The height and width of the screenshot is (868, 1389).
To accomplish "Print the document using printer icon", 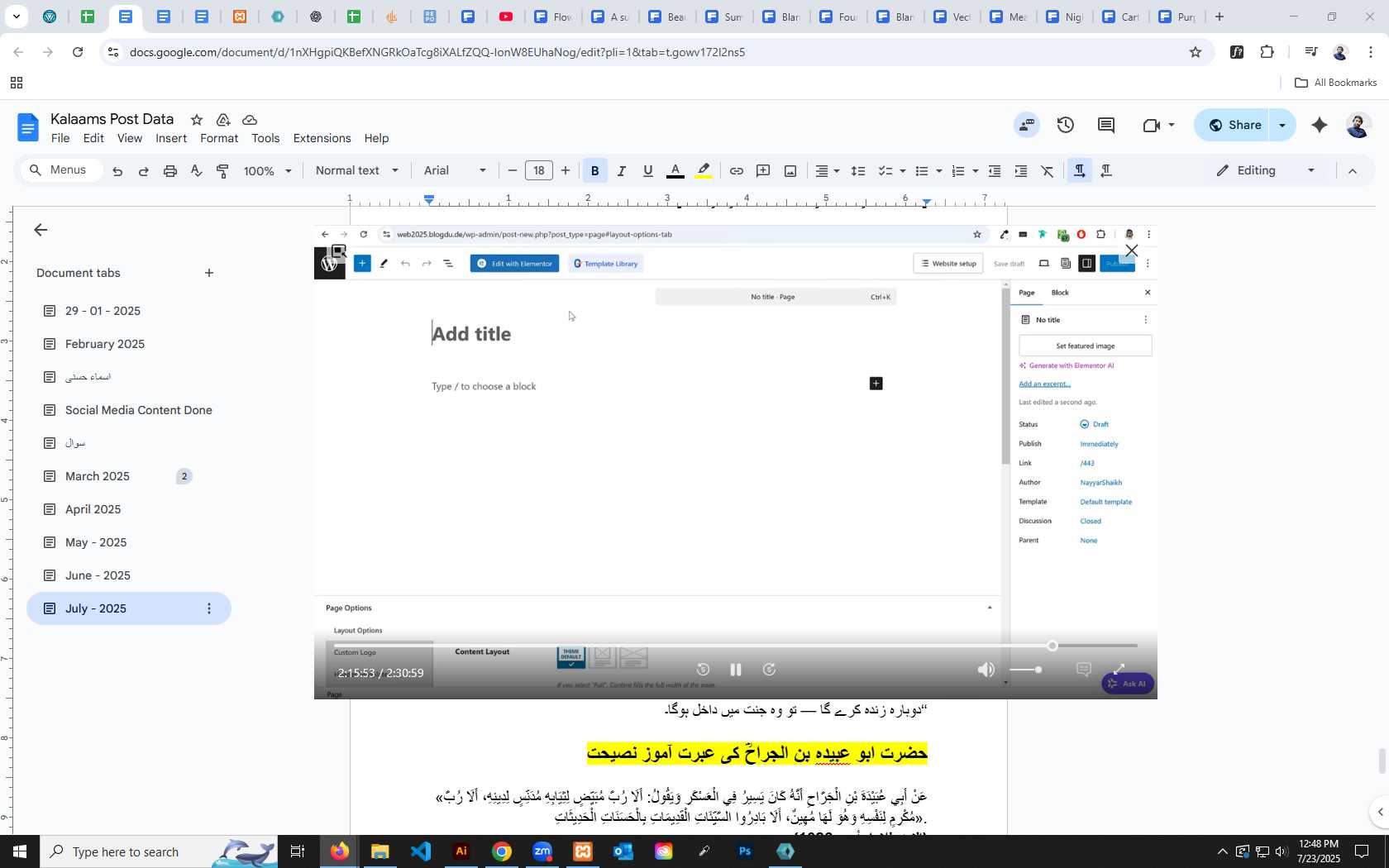I will (x=170, y=171).
